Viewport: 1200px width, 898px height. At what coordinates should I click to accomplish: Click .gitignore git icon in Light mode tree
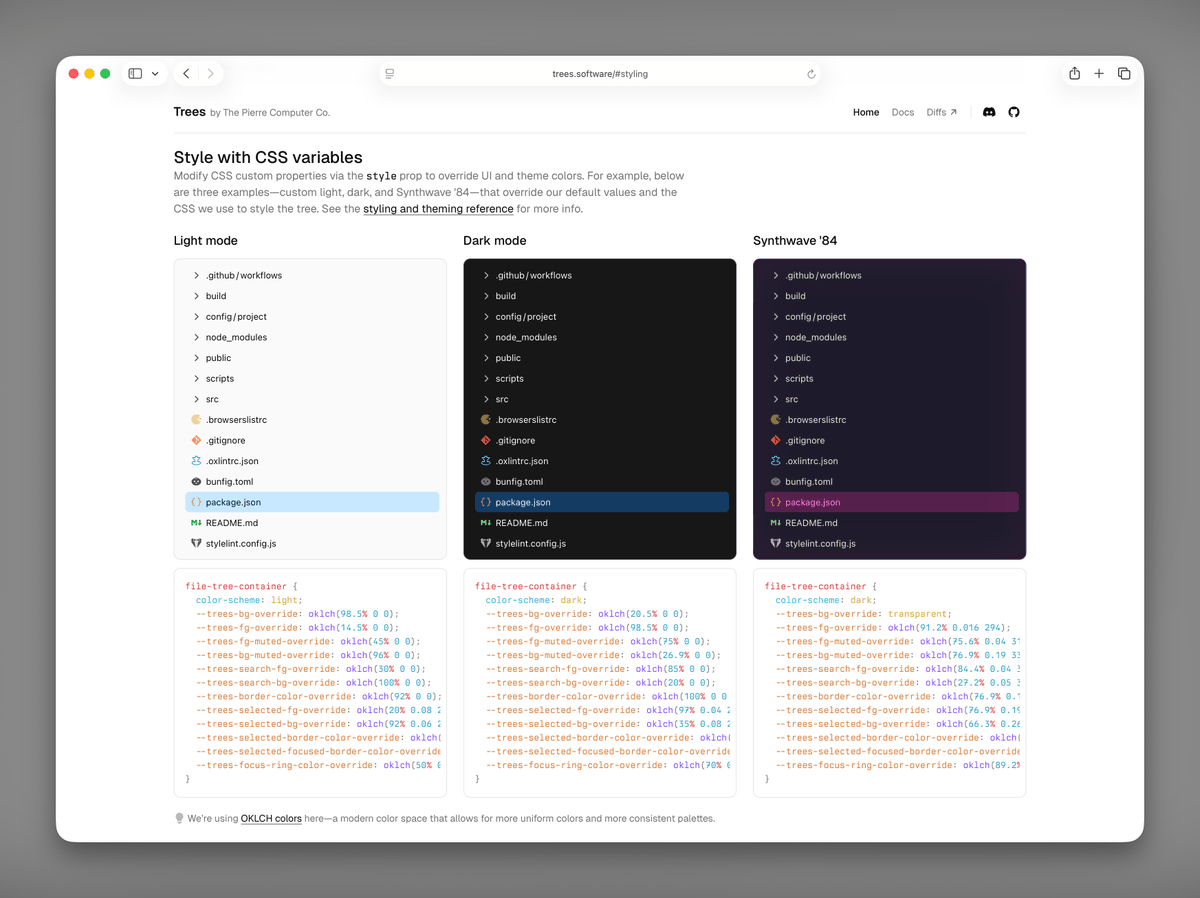196,440
